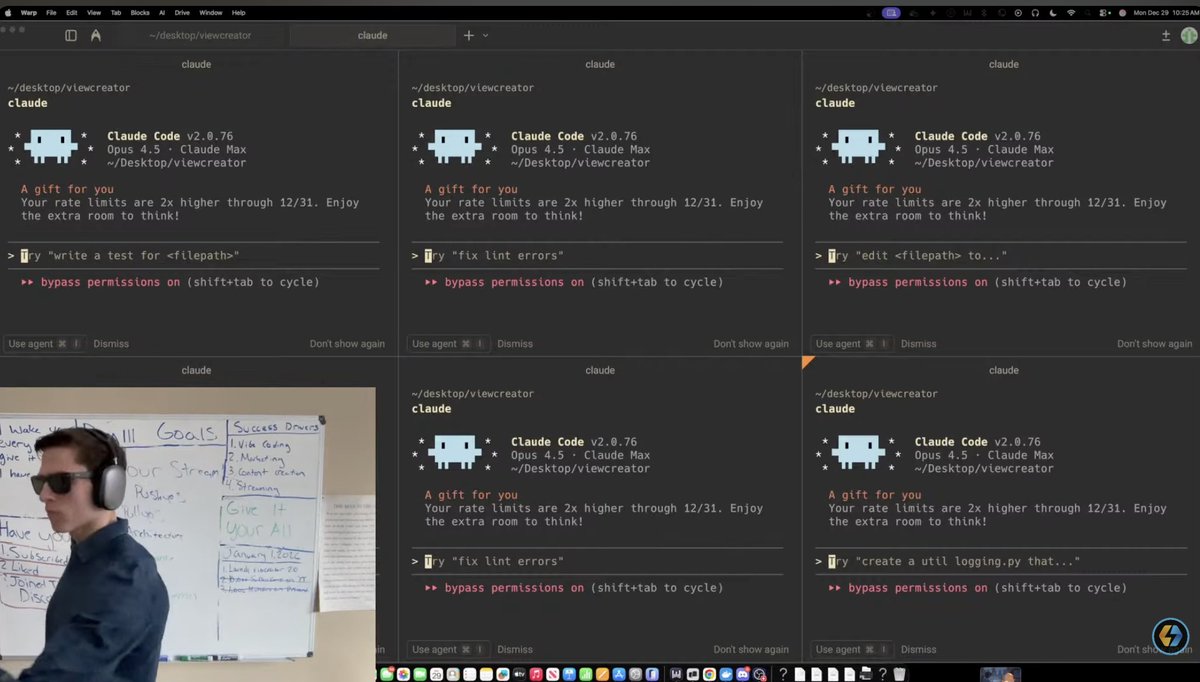
Task: Open the Help menu
Action: click(x=238, y=12)
